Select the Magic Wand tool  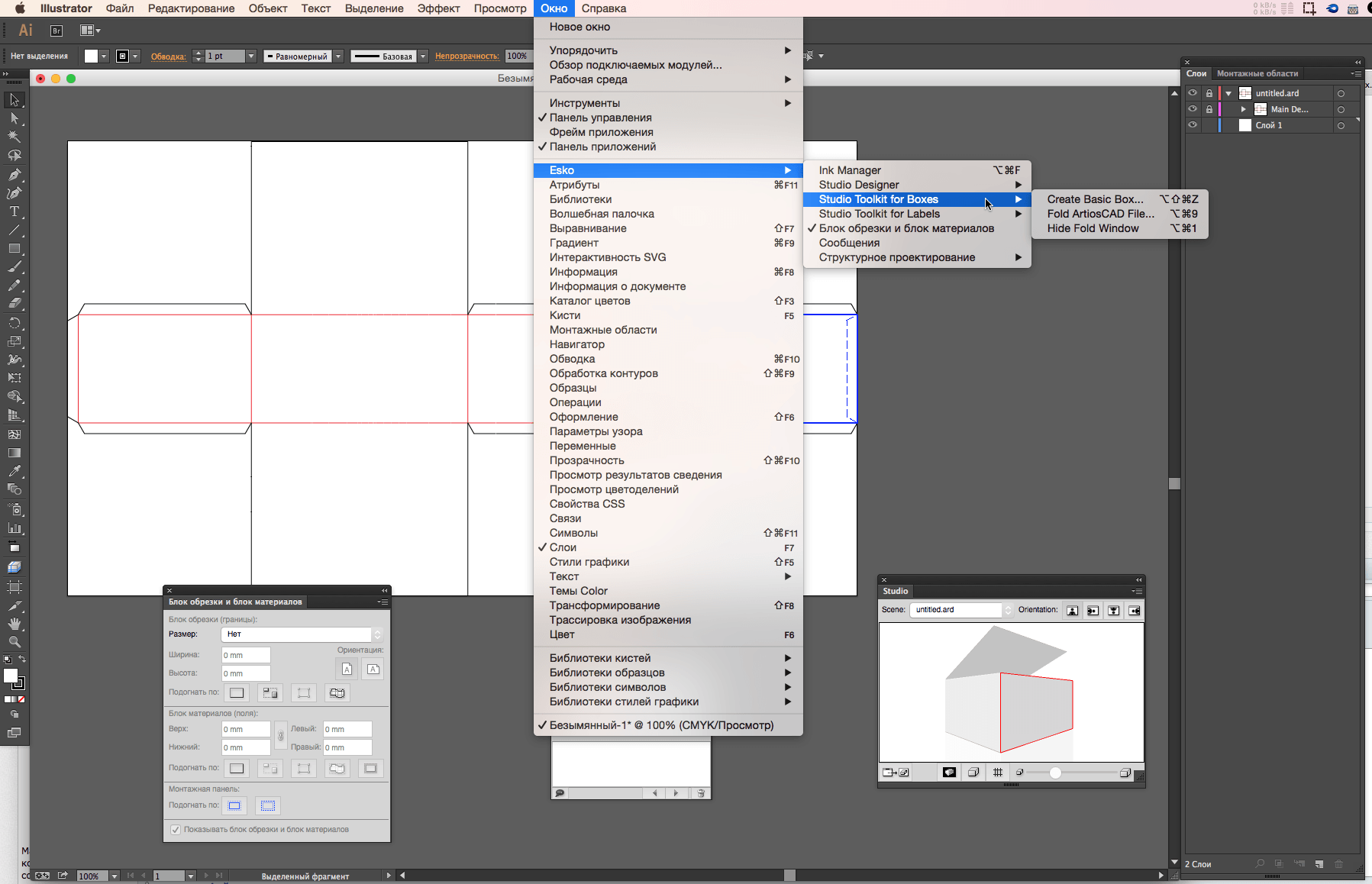15,137
